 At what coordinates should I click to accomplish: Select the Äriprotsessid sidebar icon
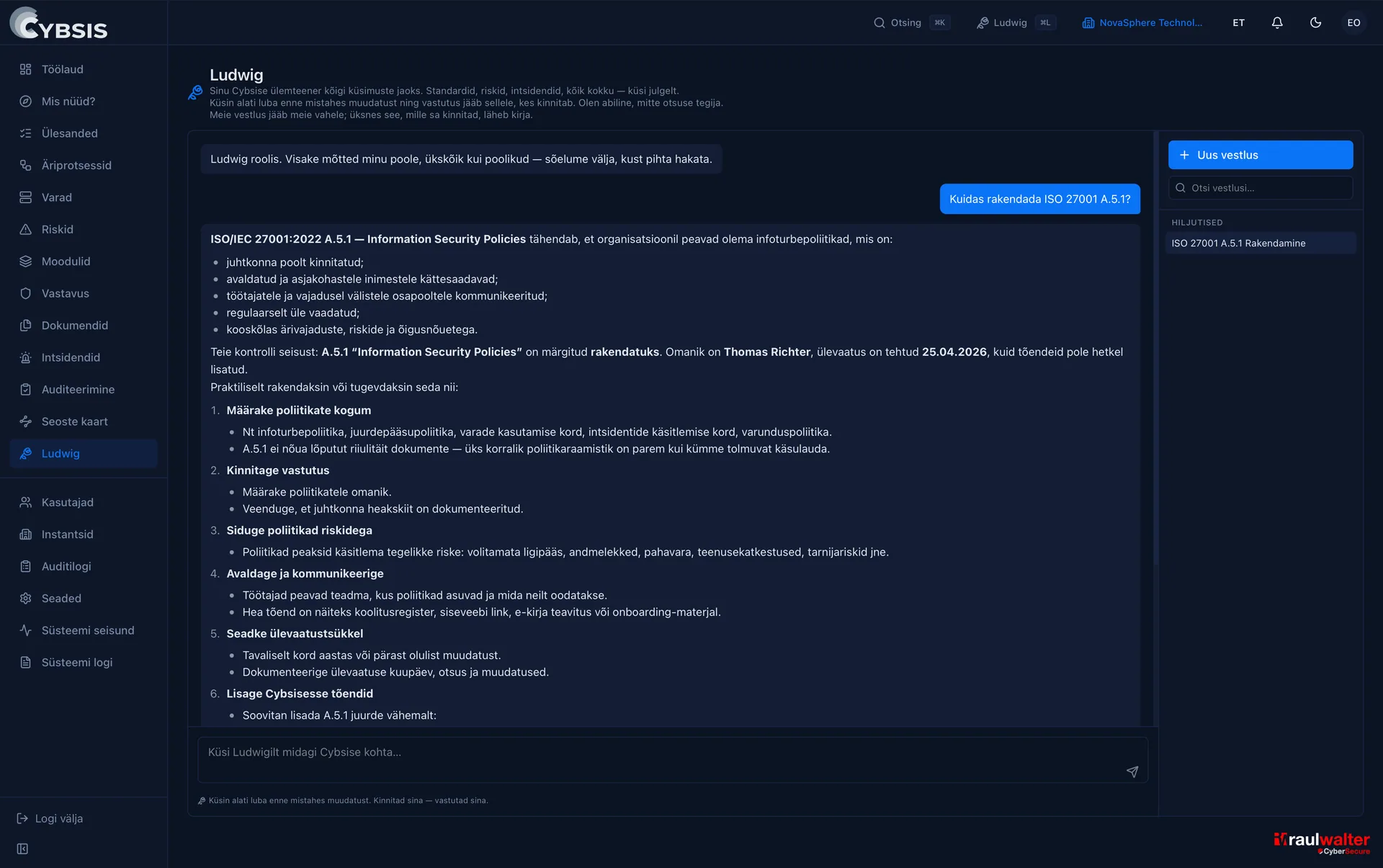(26, 166)
